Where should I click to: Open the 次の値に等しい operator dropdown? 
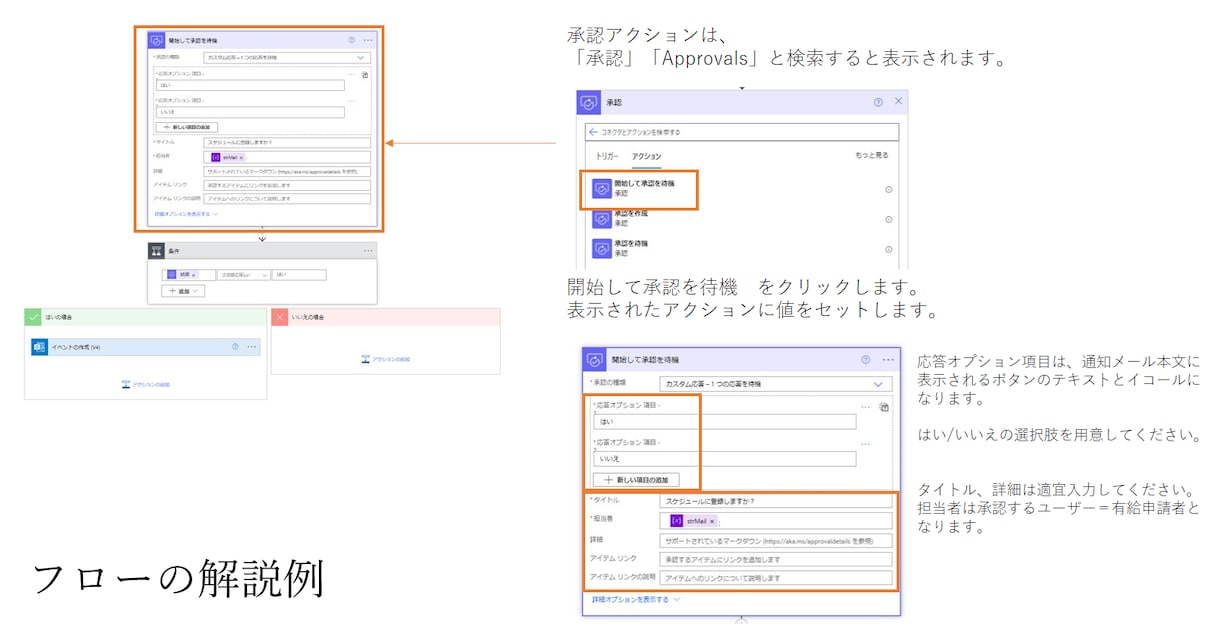244,274
